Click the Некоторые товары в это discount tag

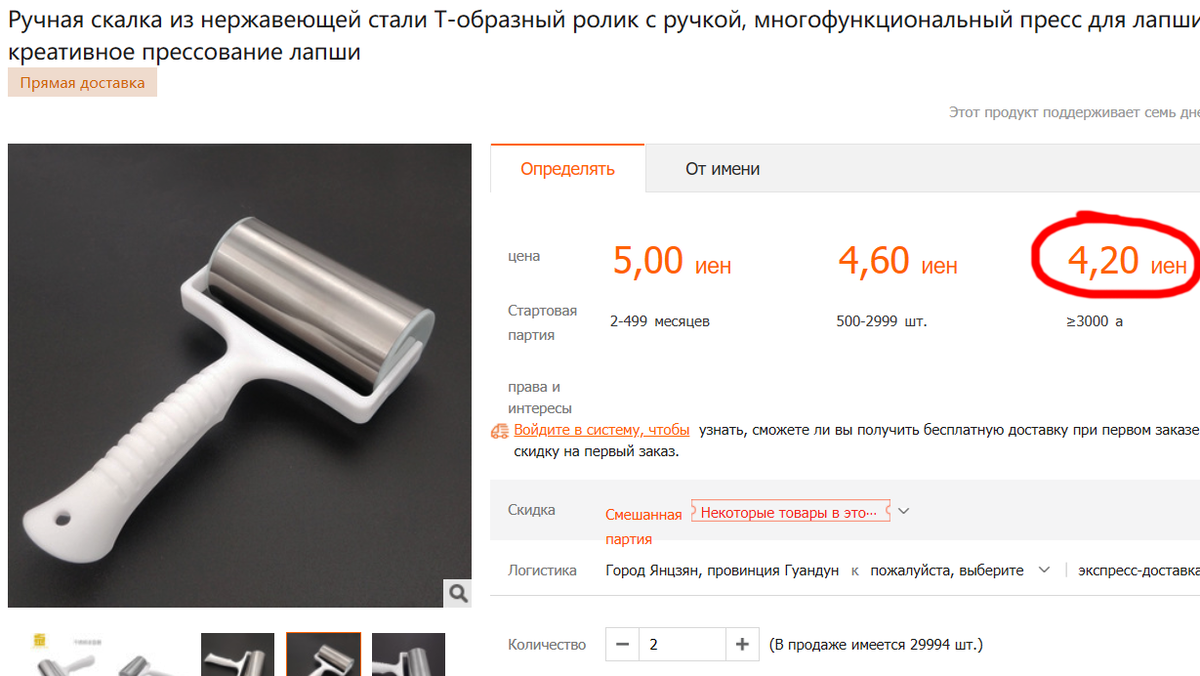(x=790, y=512)
